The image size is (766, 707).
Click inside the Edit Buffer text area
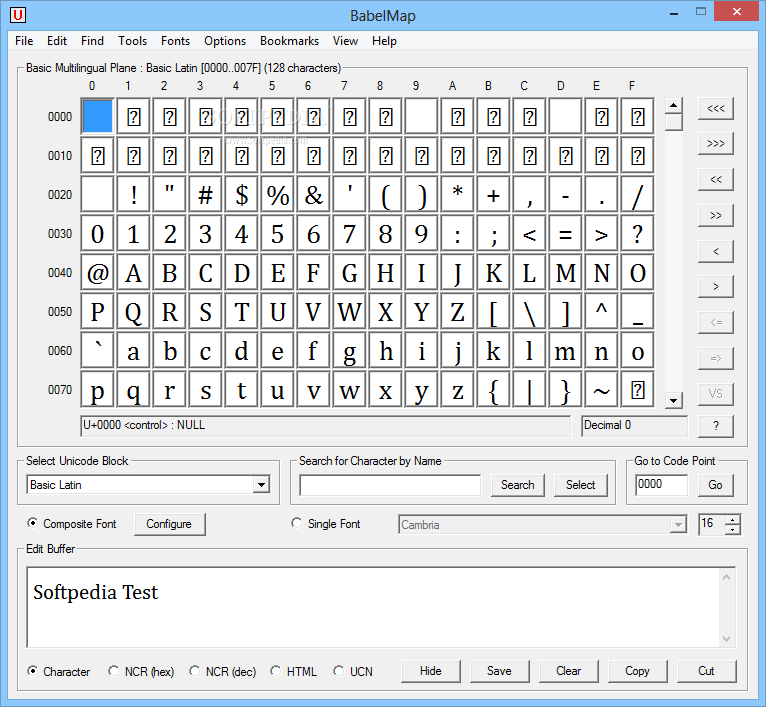click(374, 607)
